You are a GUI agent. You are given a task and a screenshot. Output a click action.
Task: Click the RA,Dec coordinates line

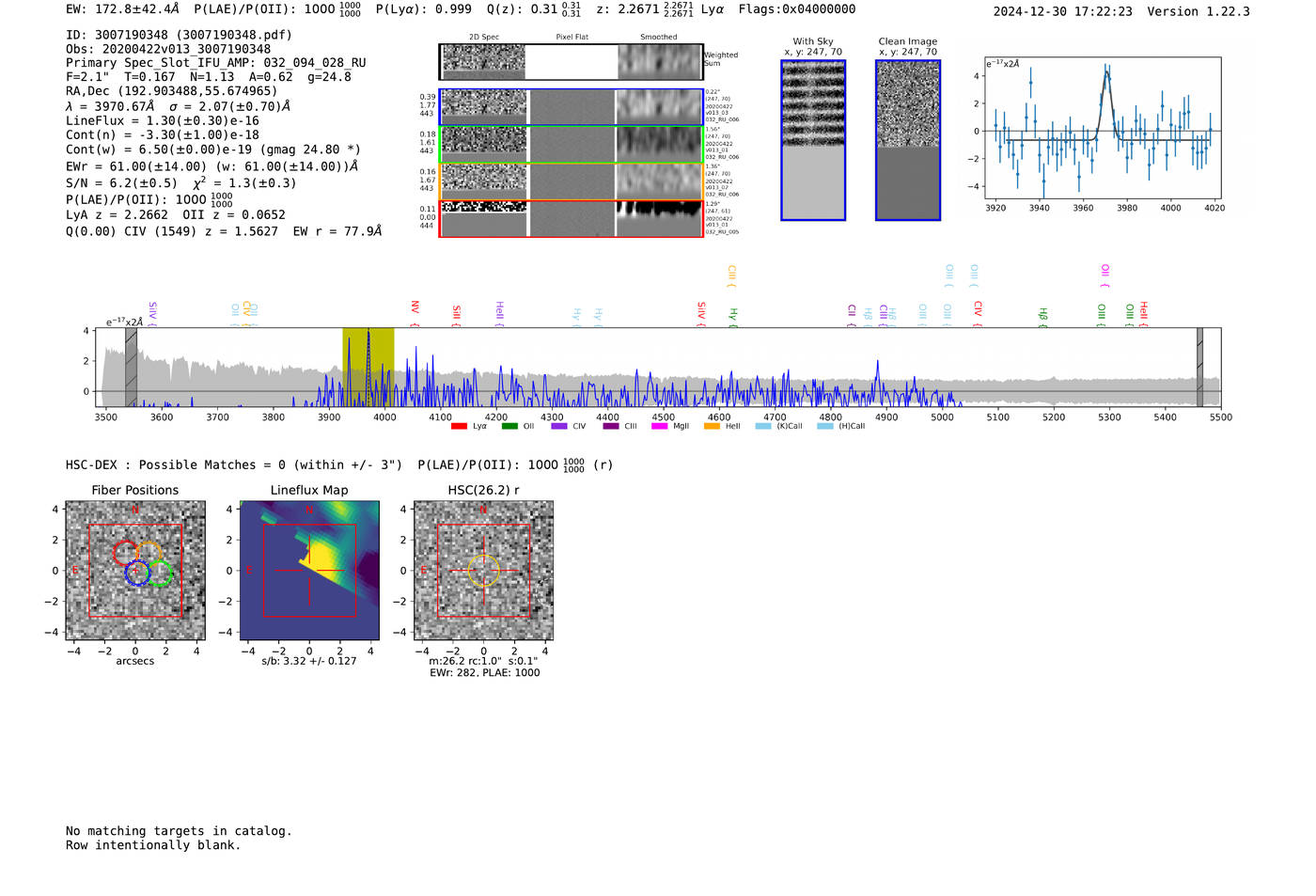[x=172, y=91]
